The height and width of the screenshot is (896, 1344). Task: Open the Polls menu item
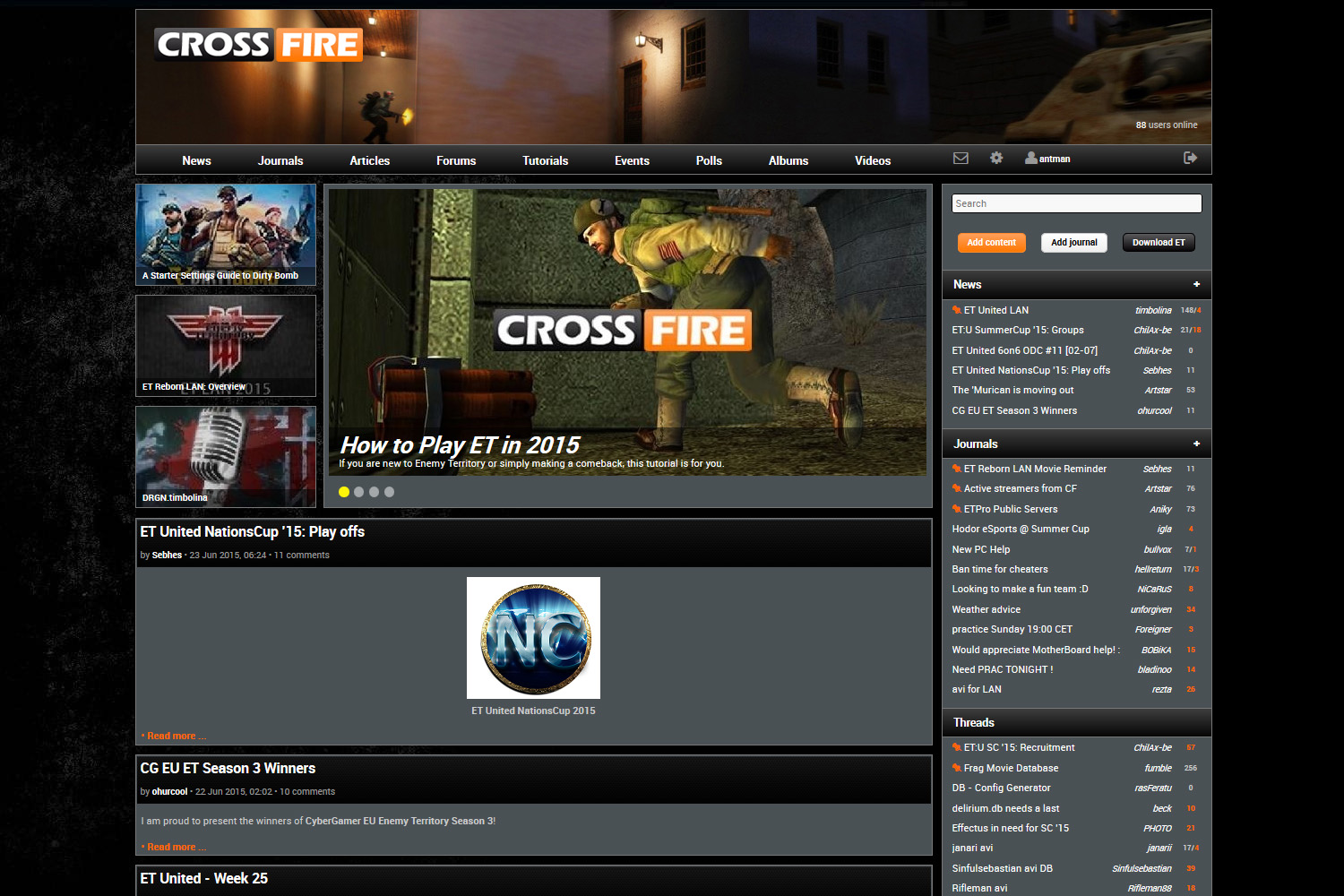[709, 160]
